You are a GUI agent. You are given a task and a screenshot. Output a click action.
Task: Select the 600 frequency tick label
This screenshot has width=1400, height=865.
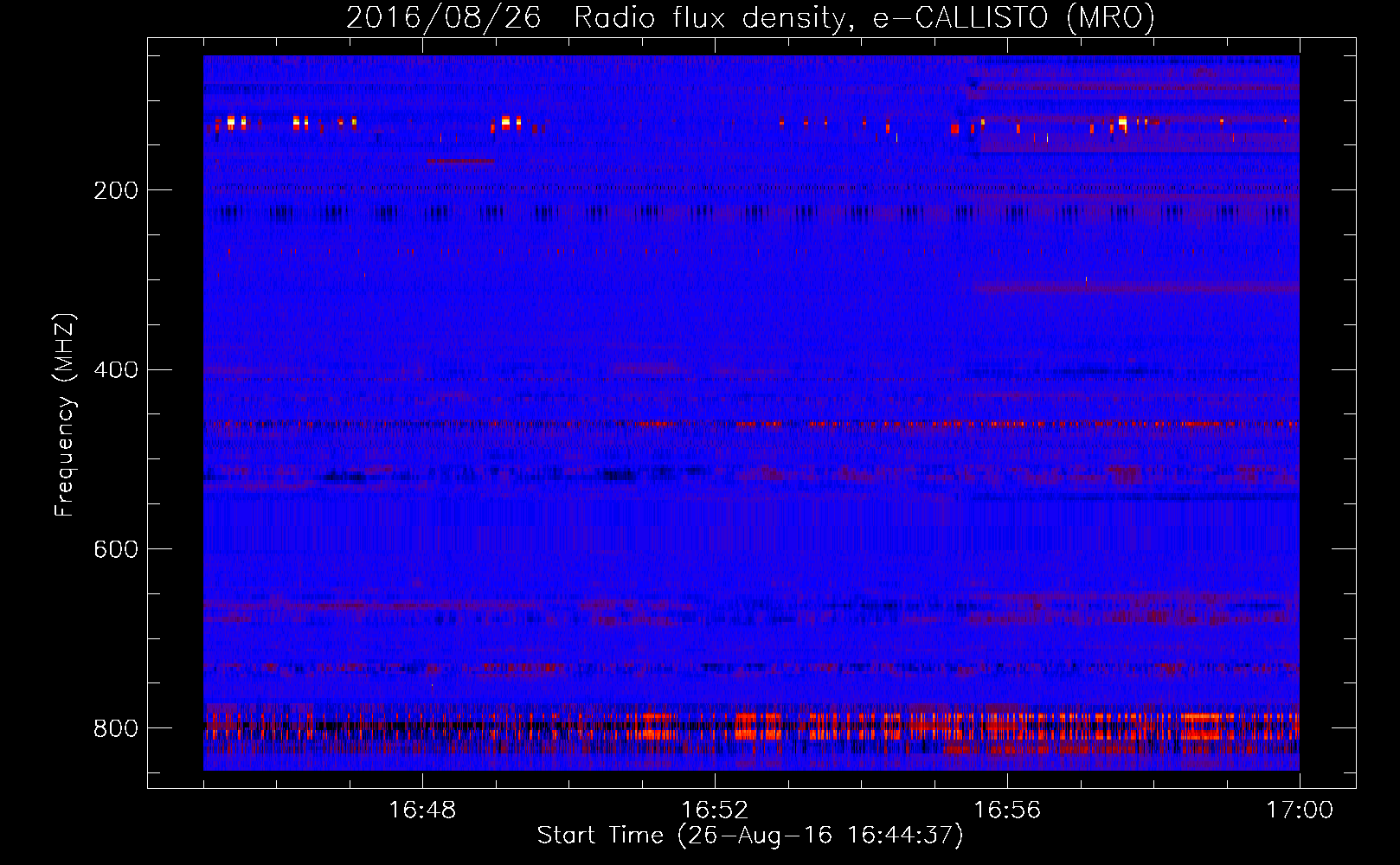[115, 549]
